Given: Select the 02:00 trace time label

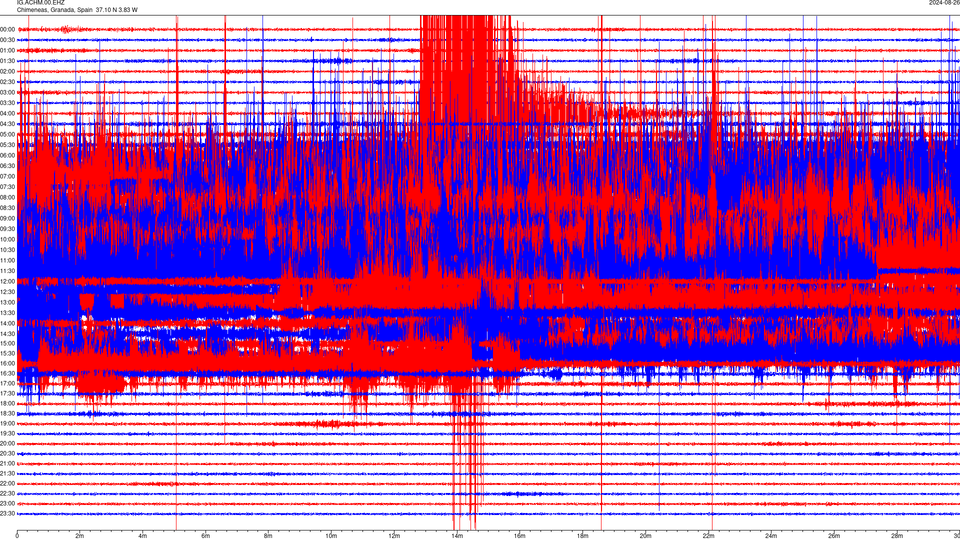Looking at the screenshot, I should [7, 72].
